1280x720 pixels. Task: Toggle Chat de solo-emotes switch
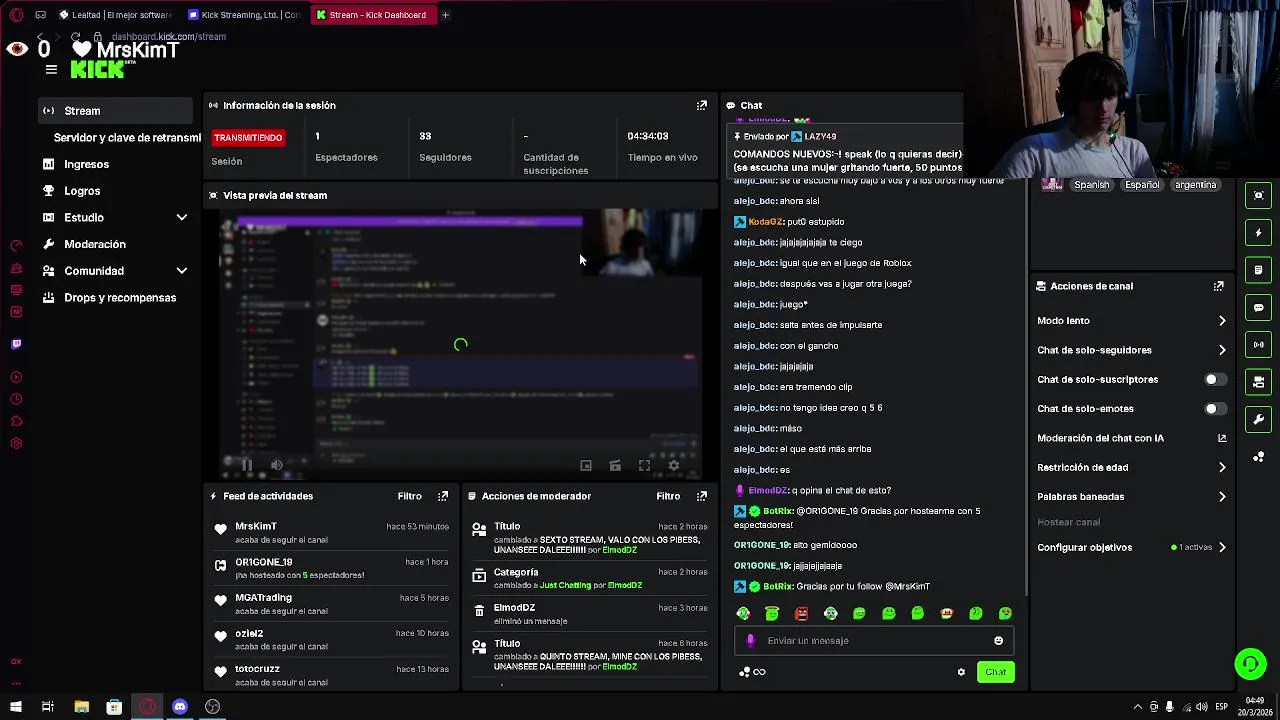[1214, 409]
